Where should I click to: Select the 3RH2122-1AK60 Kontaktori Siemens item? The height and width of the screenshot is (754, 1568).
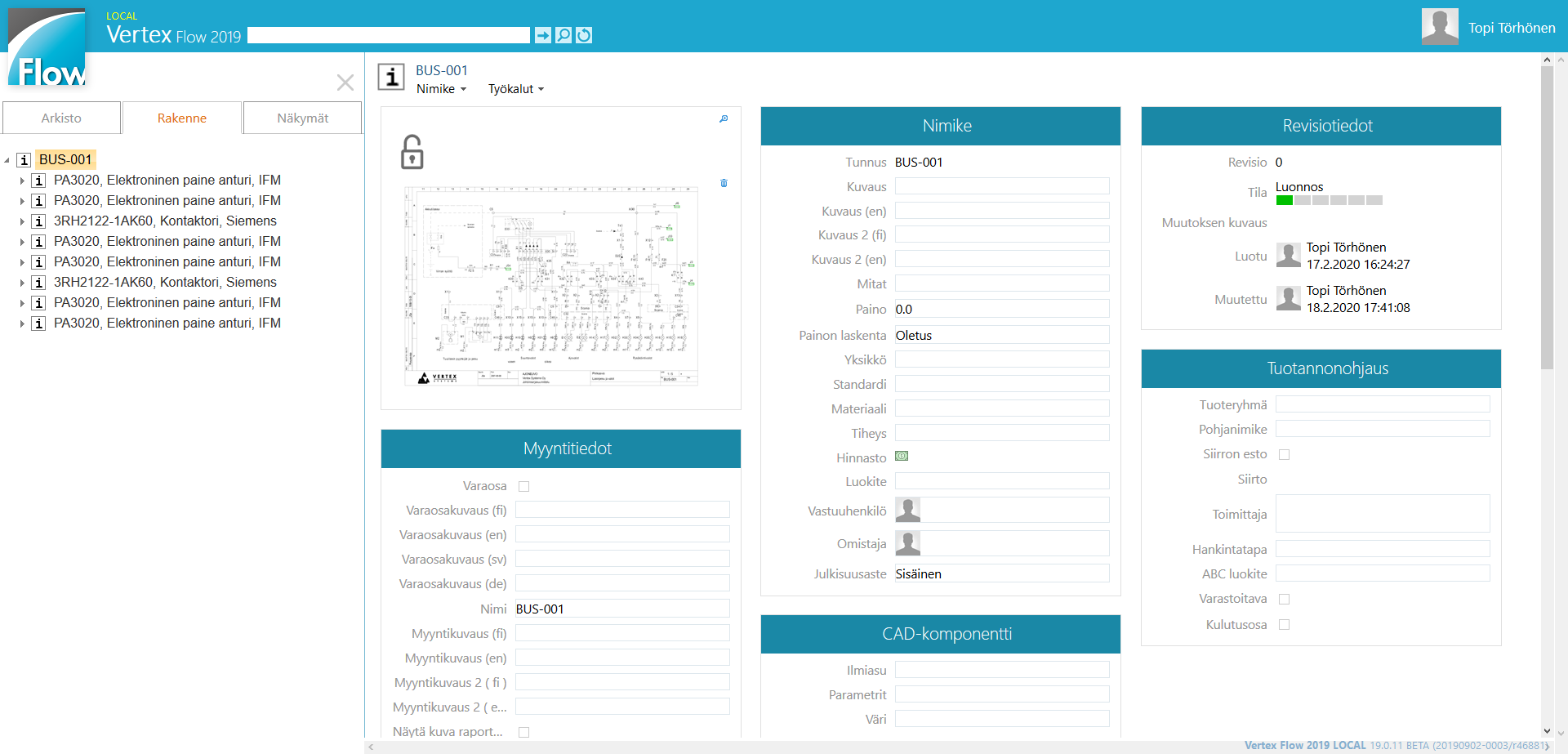point(165,221)
